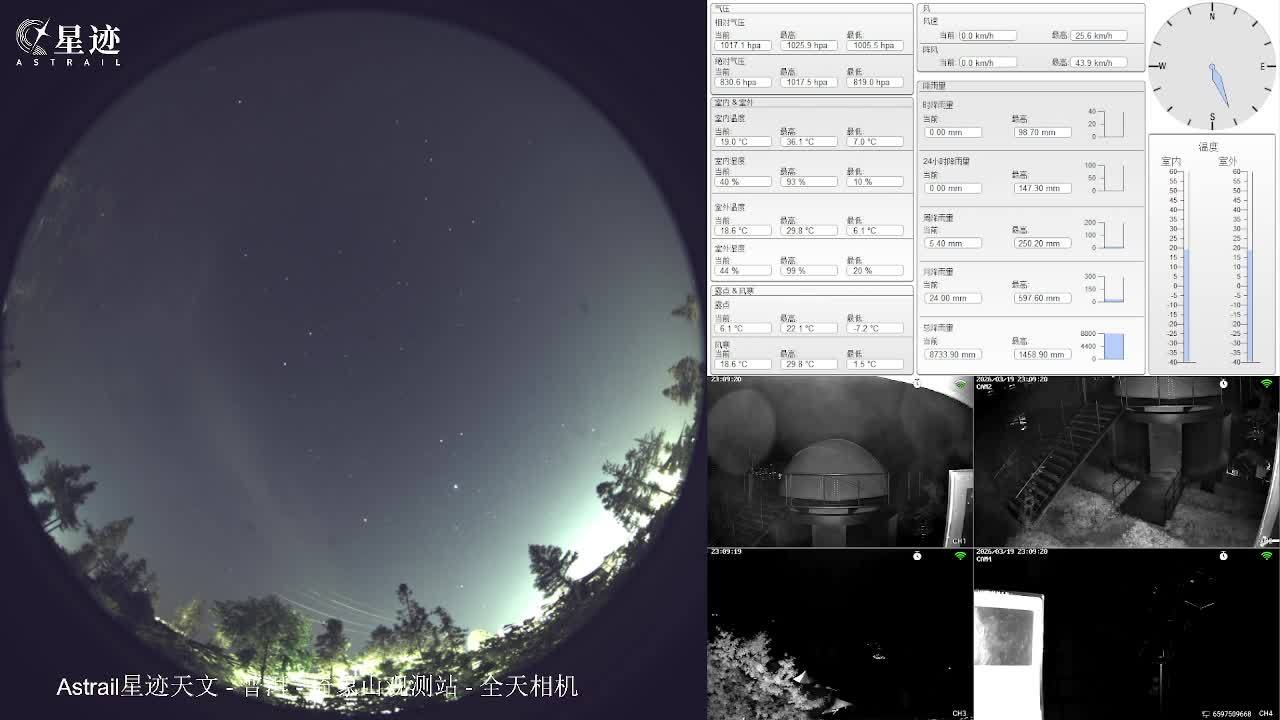This screenshot has width=1280, height=720.
Task: Click the Astrail star logo
Action: [x=34, y=38]
